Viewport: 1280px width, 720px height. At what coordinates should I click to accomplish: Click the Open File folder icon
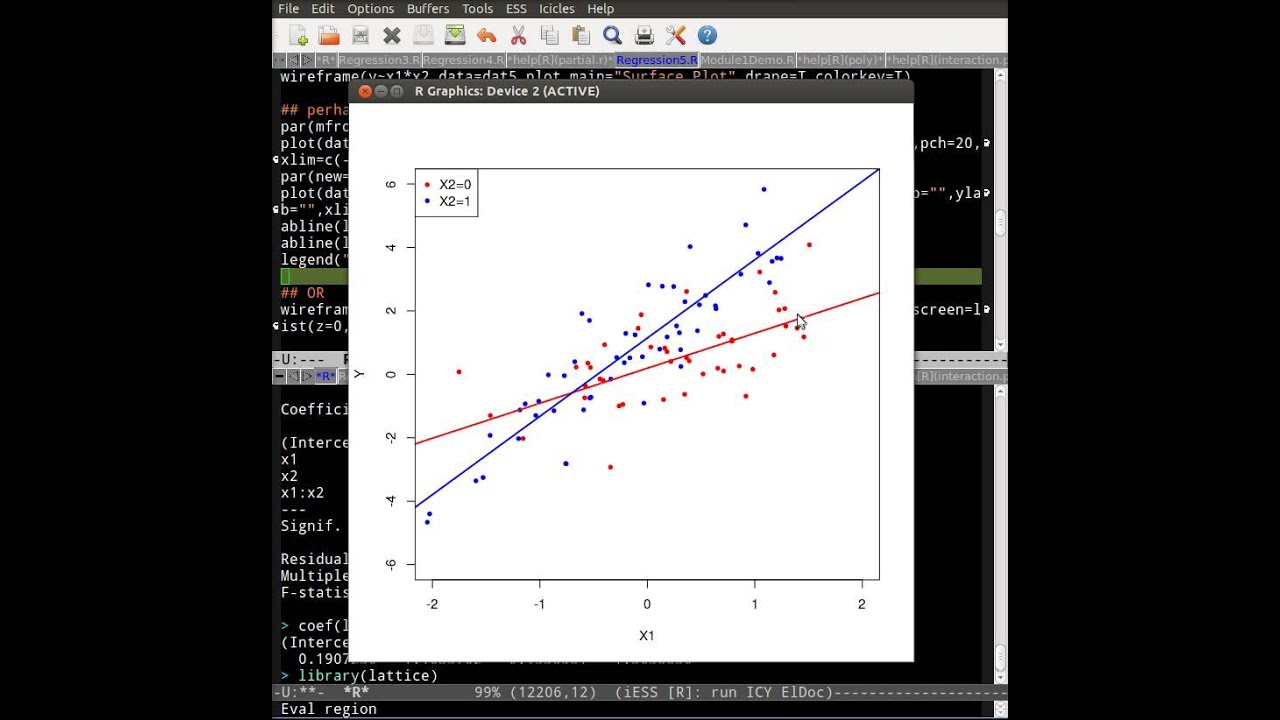[329, 36]
